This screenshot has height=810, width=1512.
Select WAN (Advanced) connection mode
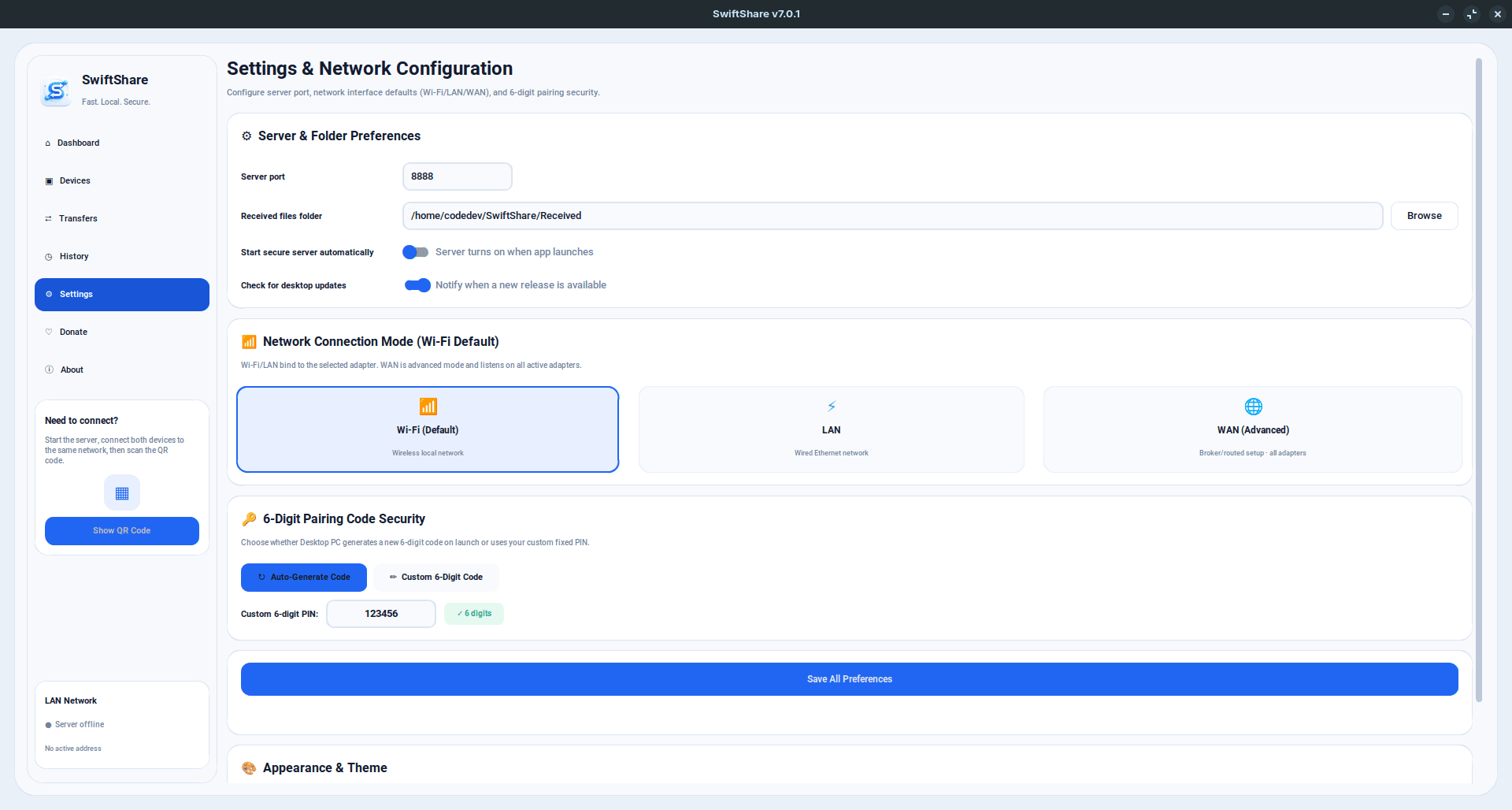point(1253,429)
